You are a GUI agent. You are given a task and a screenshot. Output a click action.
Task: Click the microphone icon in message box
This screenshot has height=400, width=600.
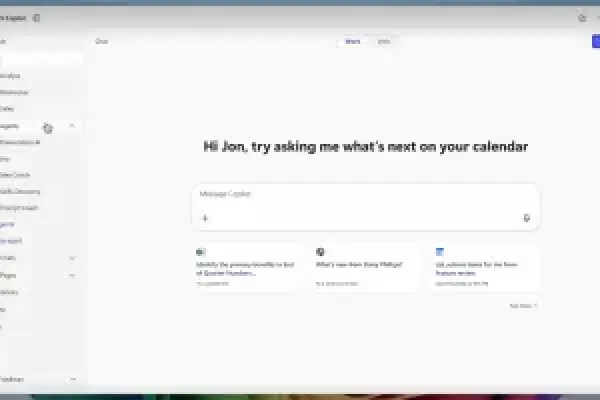click(x=527, y=218)
